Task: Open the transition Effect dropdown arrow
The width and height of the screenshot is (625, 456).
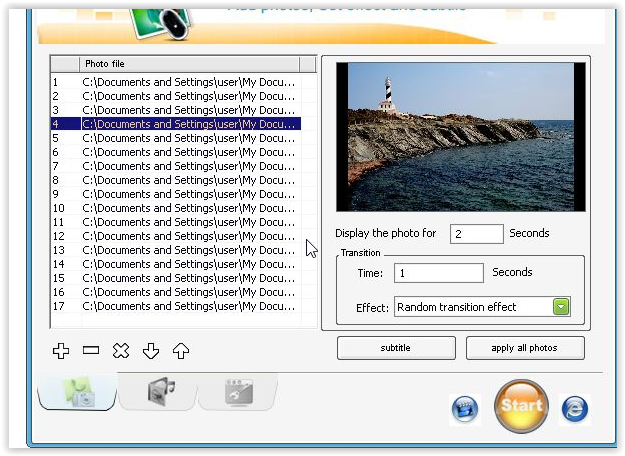Action: tap(561, 307)
